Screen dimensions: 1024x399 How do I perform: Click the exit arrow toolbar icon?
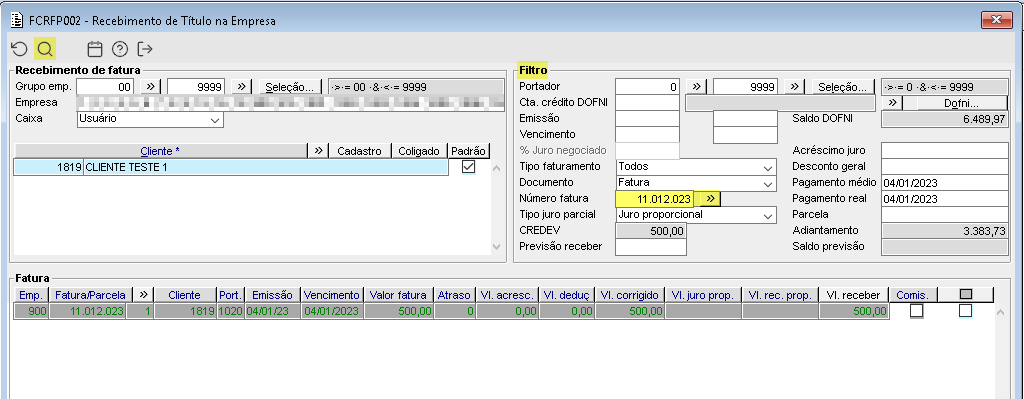(144, 48)
